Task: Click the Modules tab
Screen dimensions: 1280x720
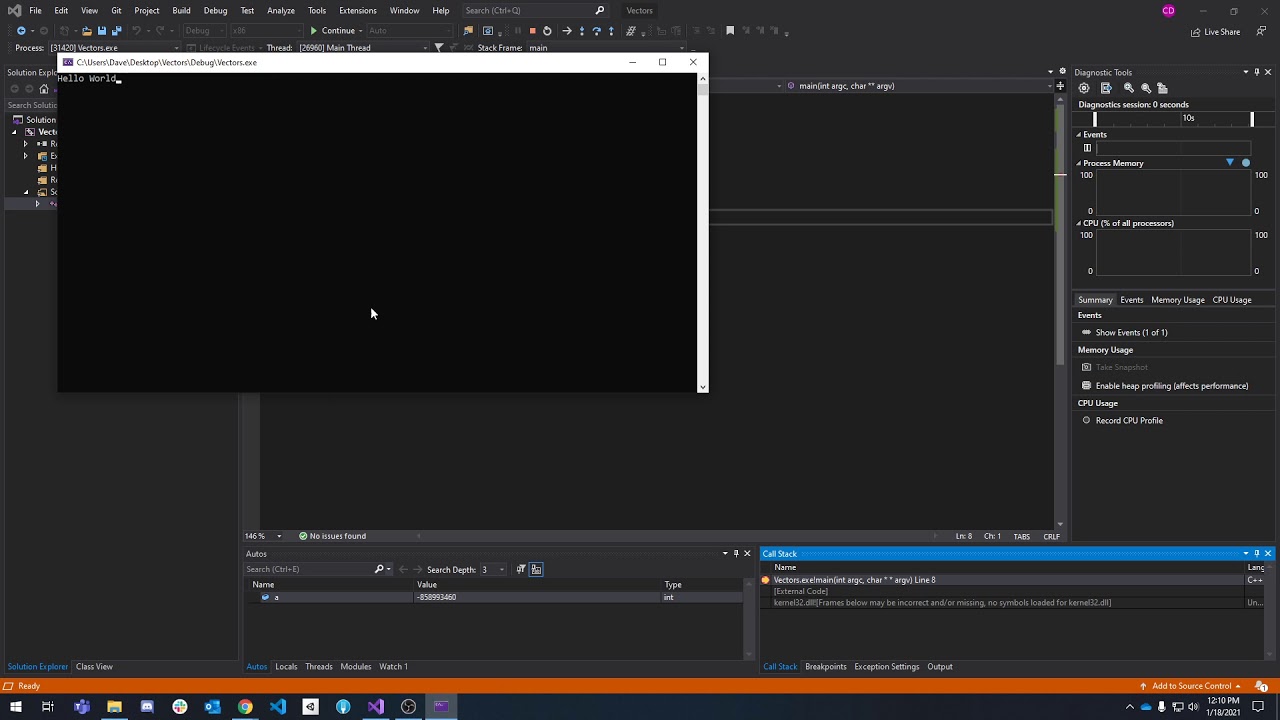Action: (355, 667)
